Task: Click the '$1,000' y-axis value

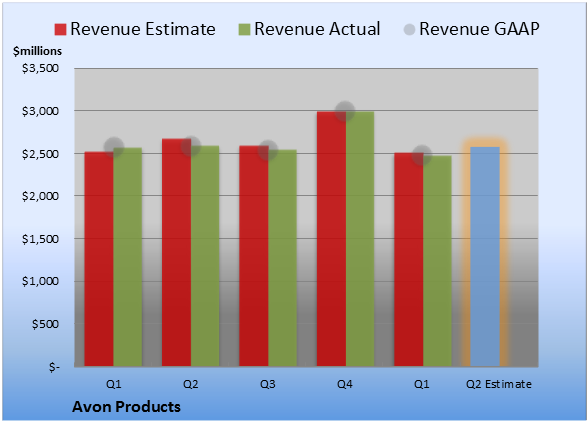Action: 40,281
